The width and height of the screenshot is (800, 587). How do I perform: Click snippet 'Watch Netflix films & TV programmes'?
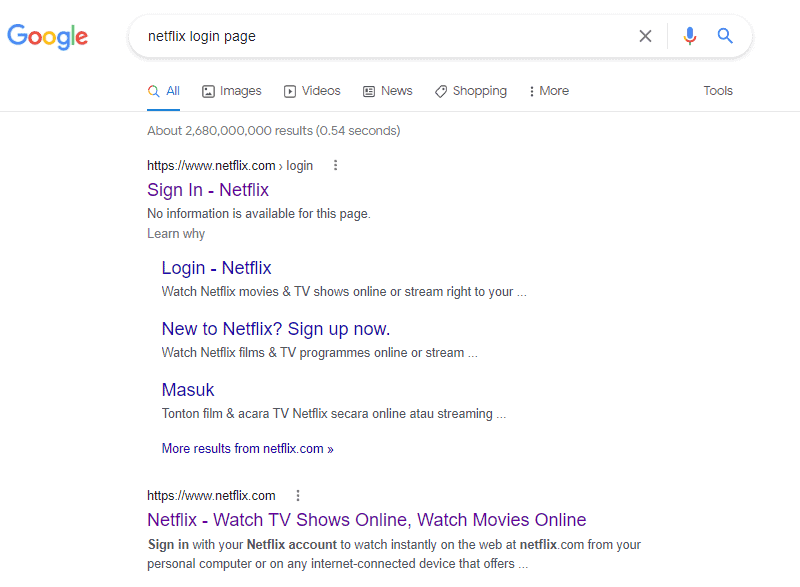pyautogui.click(x=319, y=352)
